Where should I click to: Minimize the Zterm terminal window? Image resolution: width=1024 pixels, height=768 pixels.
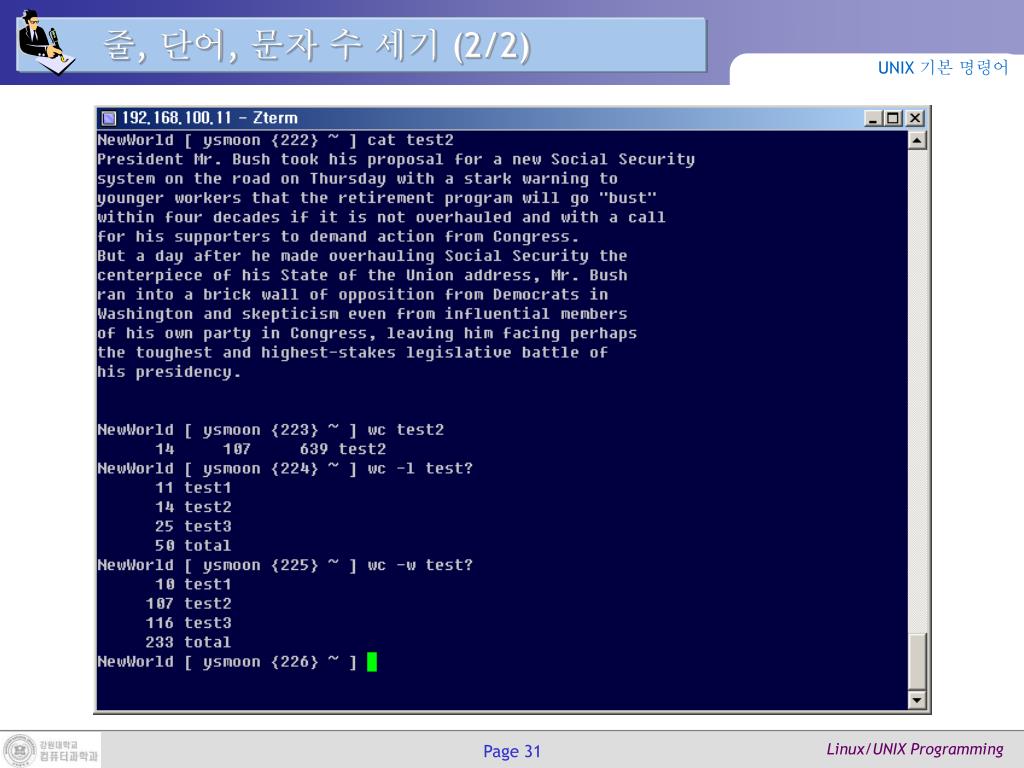(x=873, y=118)
